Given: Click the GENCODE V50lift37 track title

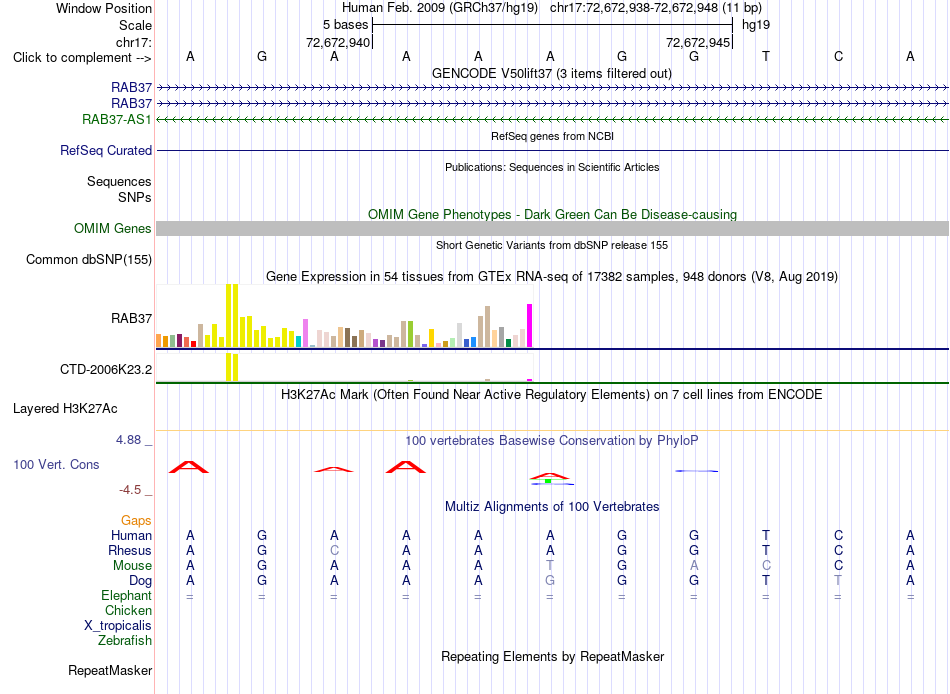Looking at the screenshot, I should (552, 73).
